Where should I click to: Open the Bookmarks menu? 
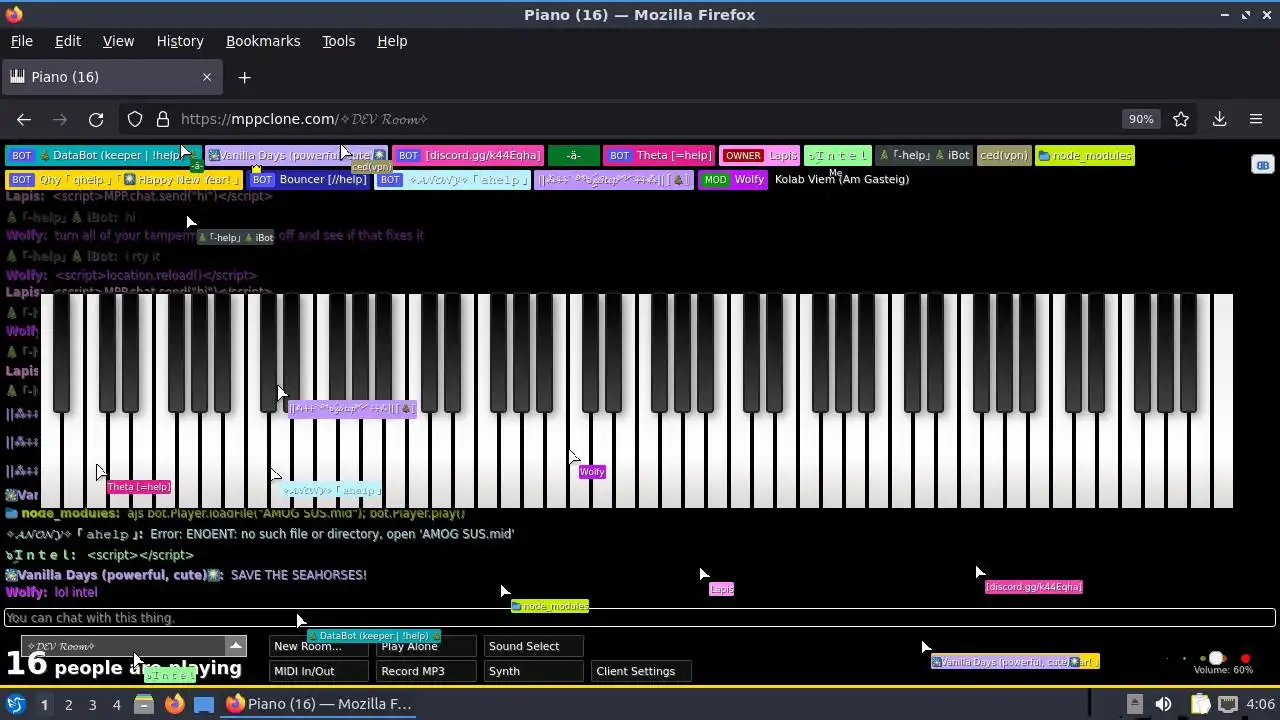[x=263, y=41]
